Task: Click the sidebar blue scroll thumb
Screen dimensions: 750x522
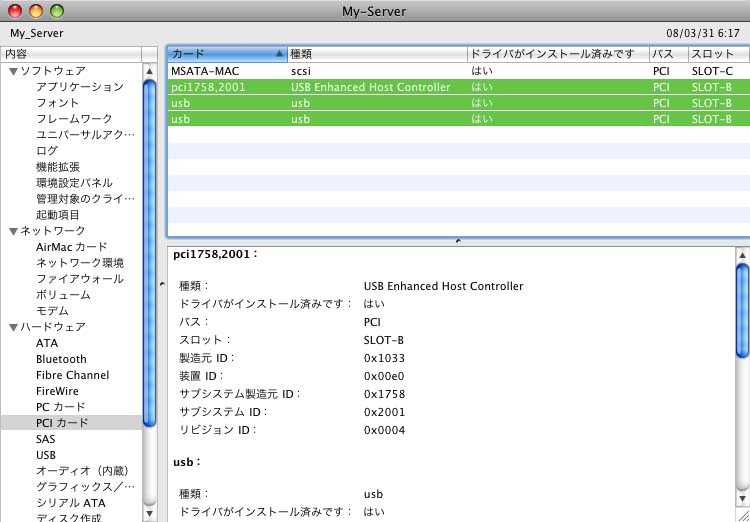Action: click(x=149, y=253)
